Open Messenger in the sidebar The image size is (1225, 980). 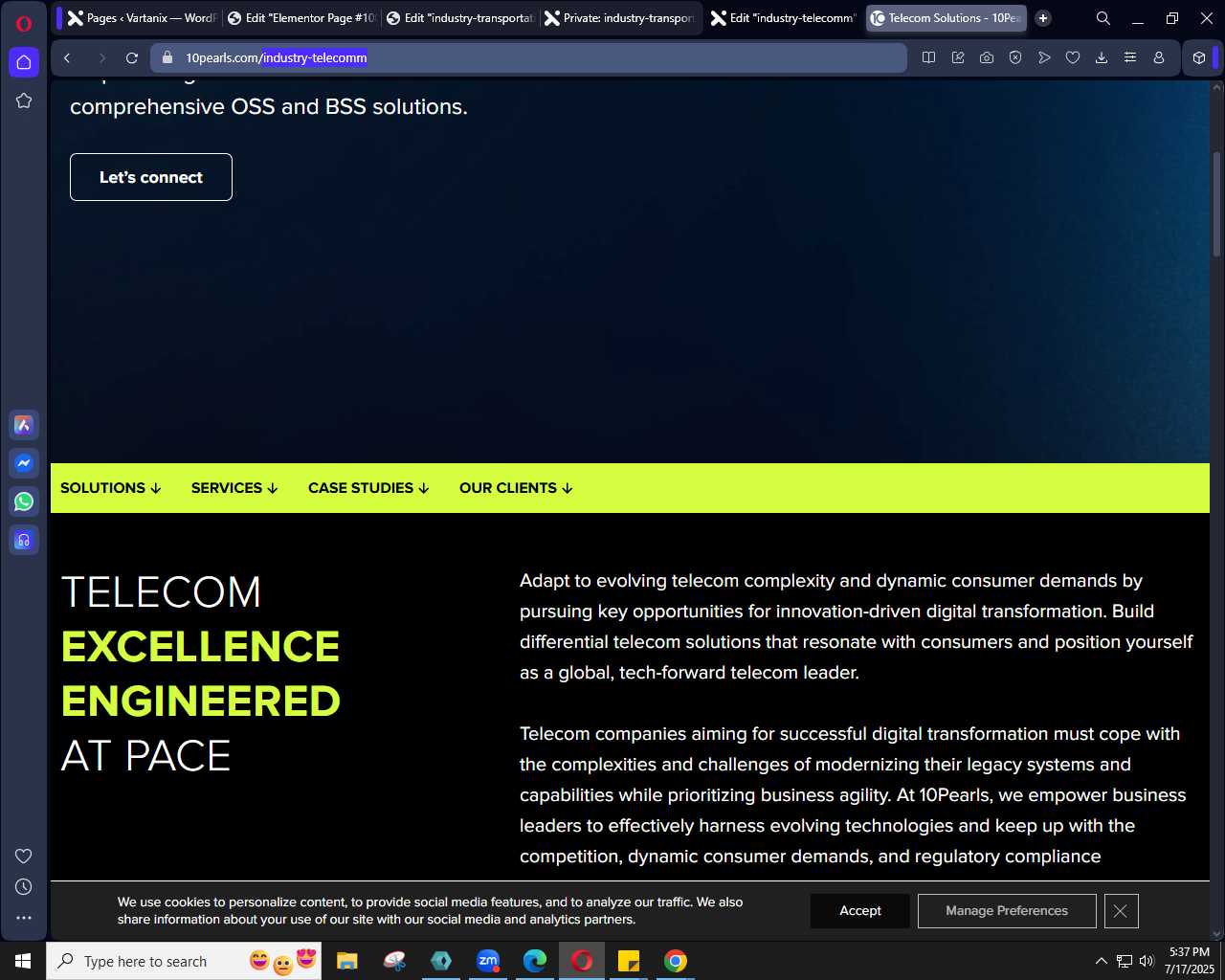coord(24,463)
